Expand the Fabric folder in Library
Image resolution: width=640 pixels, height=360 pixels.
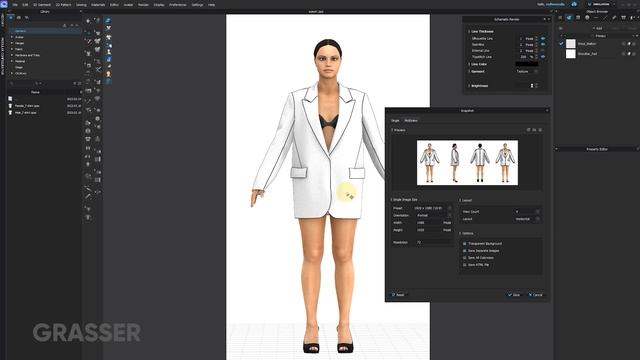pos(12,49)
